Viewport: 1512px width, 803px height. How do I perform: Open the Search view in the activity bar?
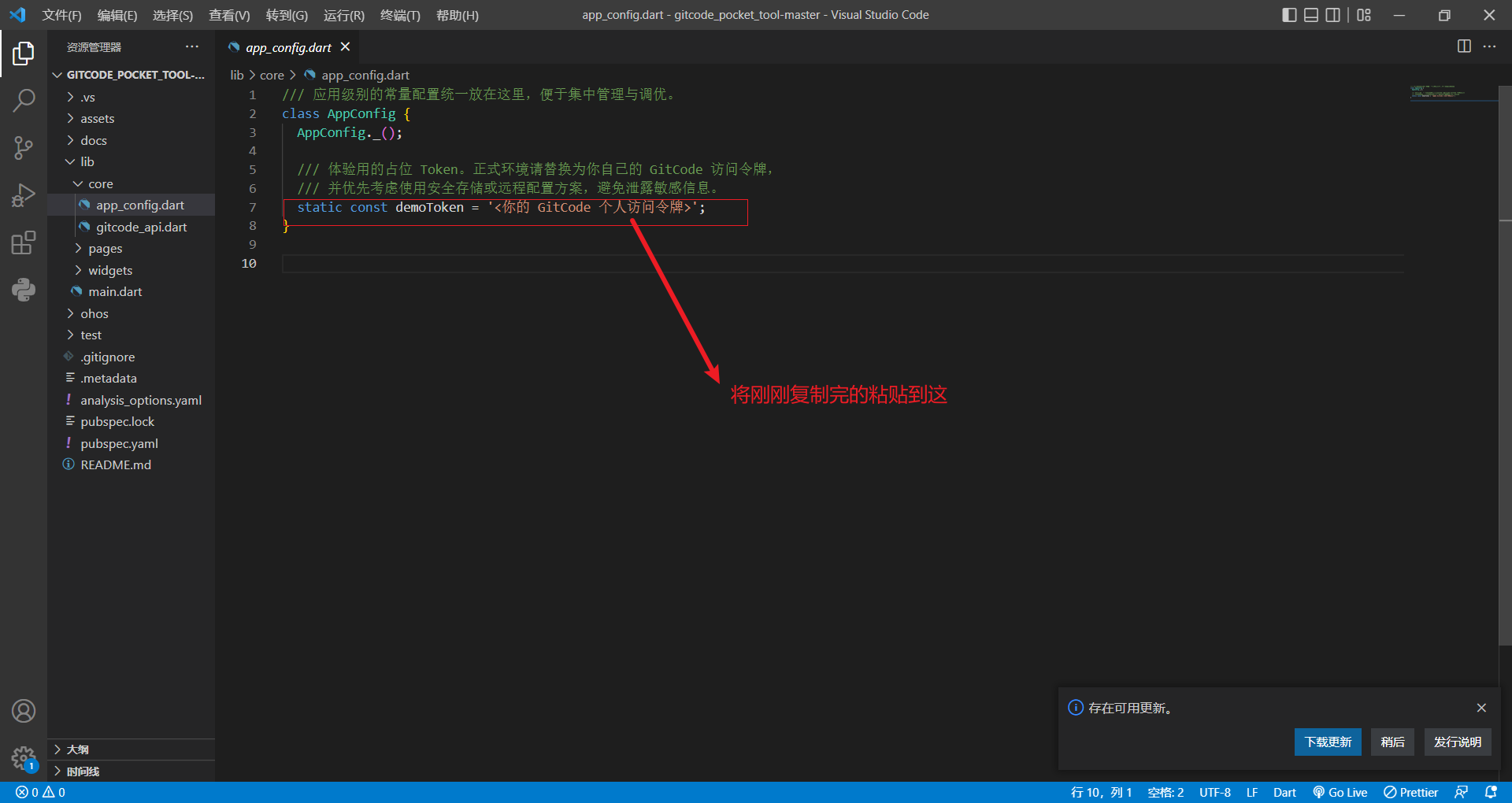point(24,101)
